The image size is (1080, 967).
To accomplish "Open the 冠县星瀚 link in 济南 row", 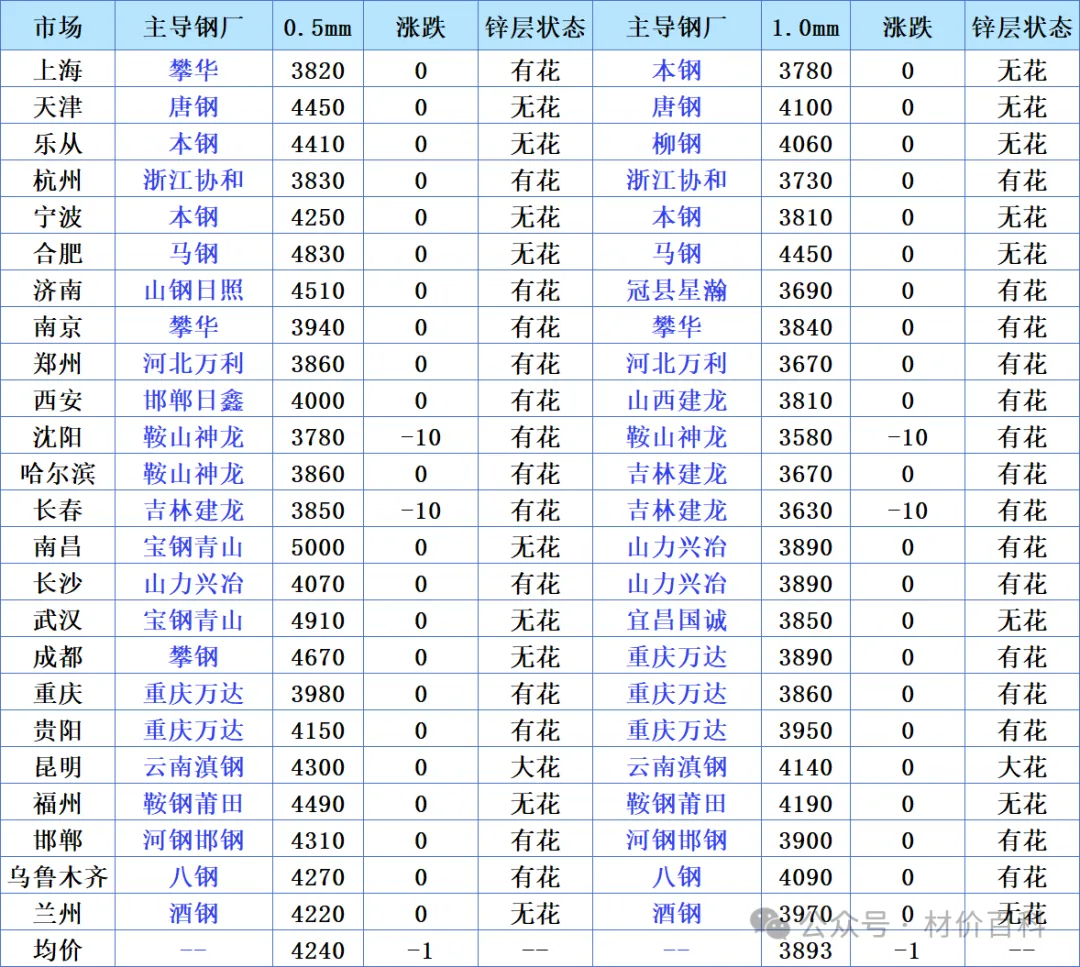I will pos(677,291).
